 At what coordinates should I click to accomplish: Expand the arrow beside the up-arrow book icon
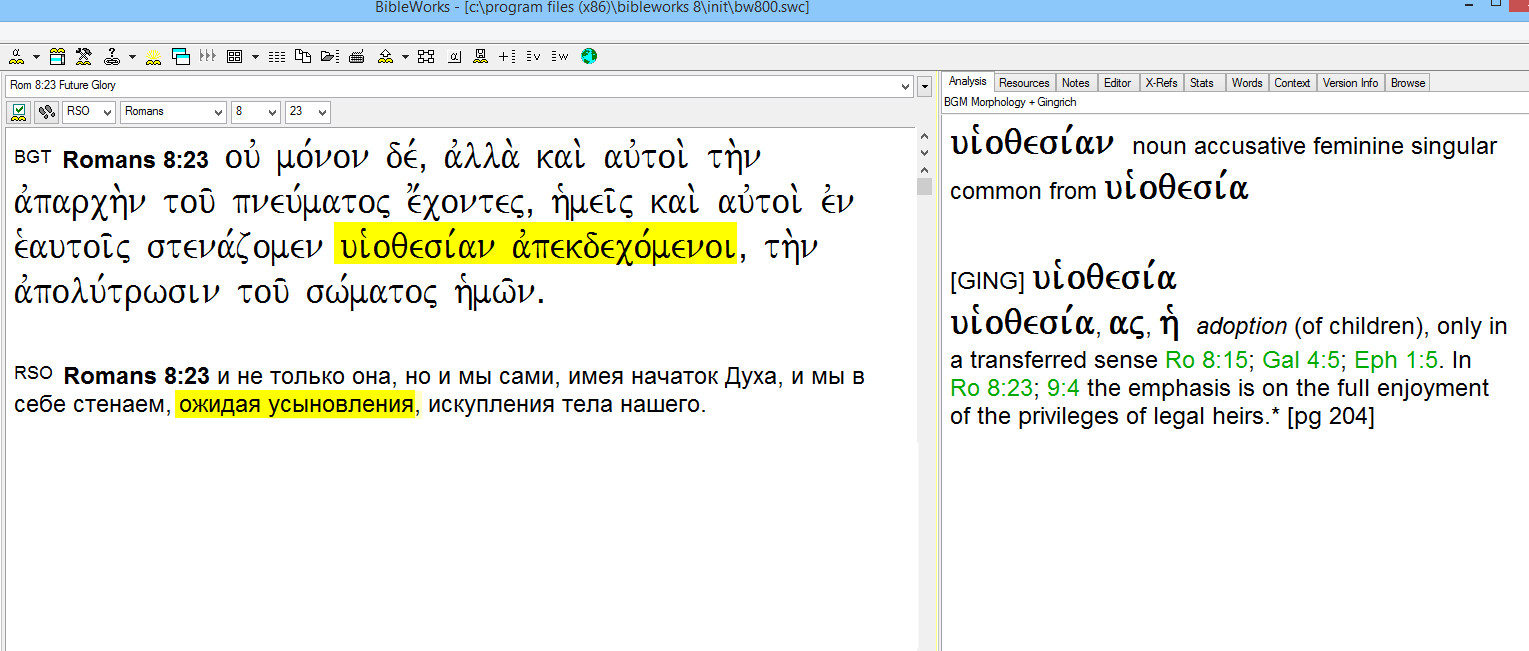405,56
